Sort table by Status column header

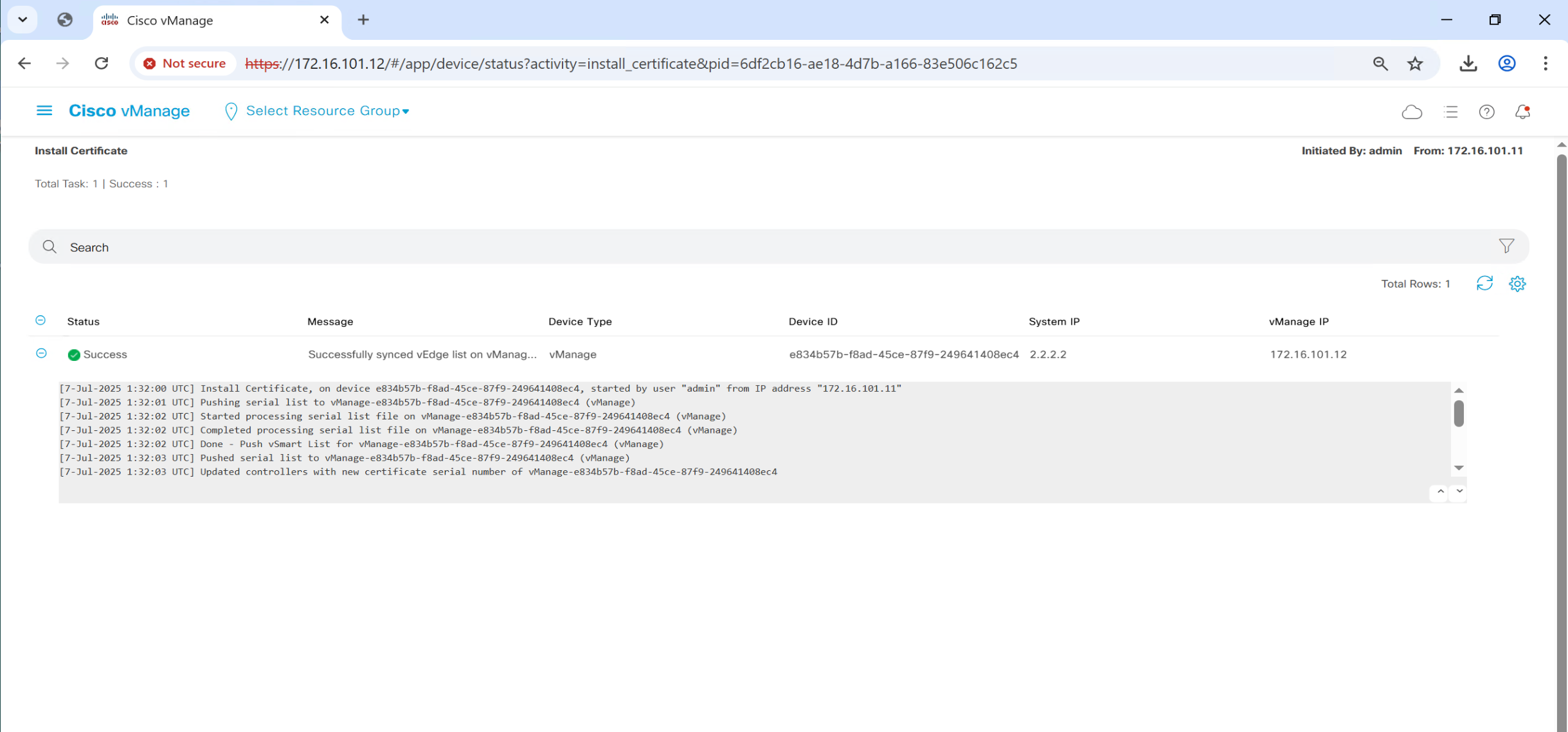[x=84, y=322]
